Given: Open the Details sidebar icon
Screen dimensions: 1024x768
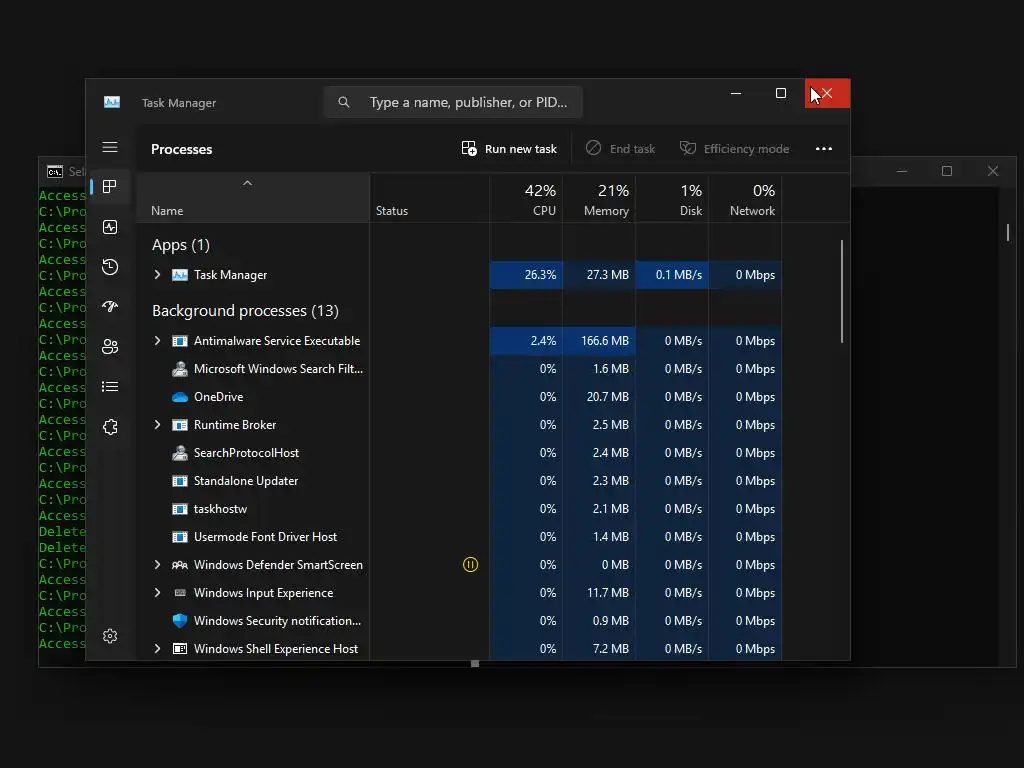Looking at the screenshot, I should 110,387.
